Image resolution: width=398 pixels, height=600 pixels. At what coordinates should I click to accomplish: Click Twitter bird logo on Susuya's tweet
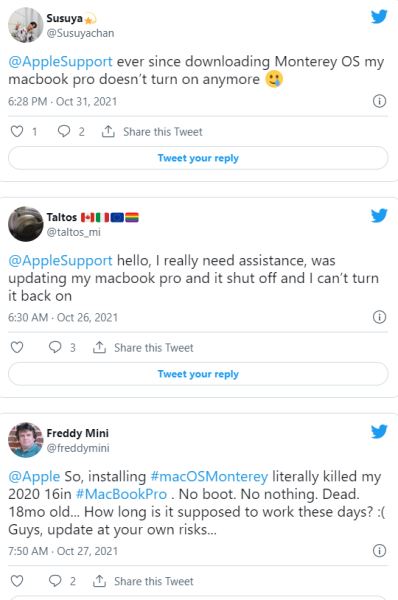click(x=379, y=16)
